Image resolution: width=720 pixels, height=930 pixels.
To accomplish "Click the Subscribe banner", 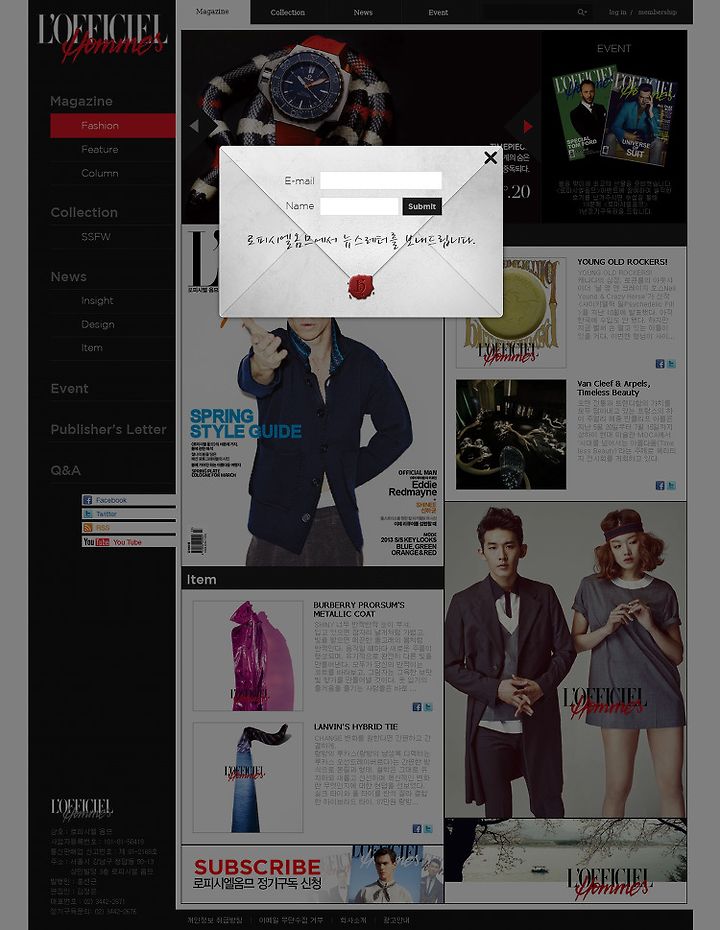I will (313, 874).
